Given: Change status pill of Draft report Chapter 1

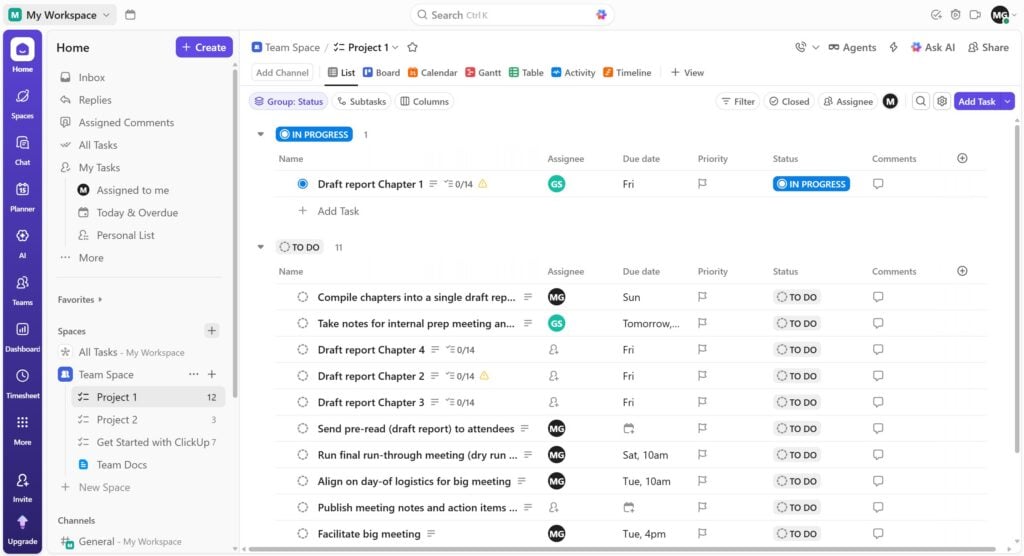Looking at the screenshot, I should [x=811, y=184].
